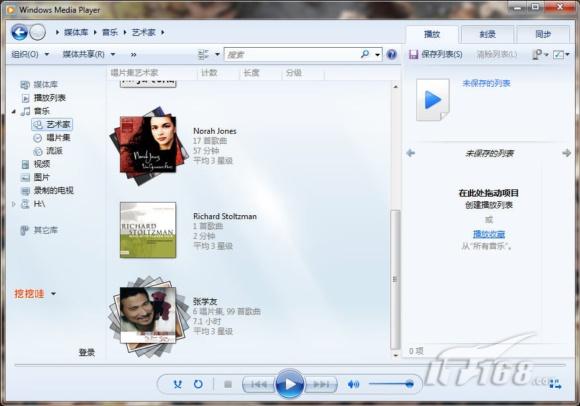Image resolution: width=580 pixels, height=406 pixels.
Task: Open the view options dropdown arrow
Action: [218, 54]
